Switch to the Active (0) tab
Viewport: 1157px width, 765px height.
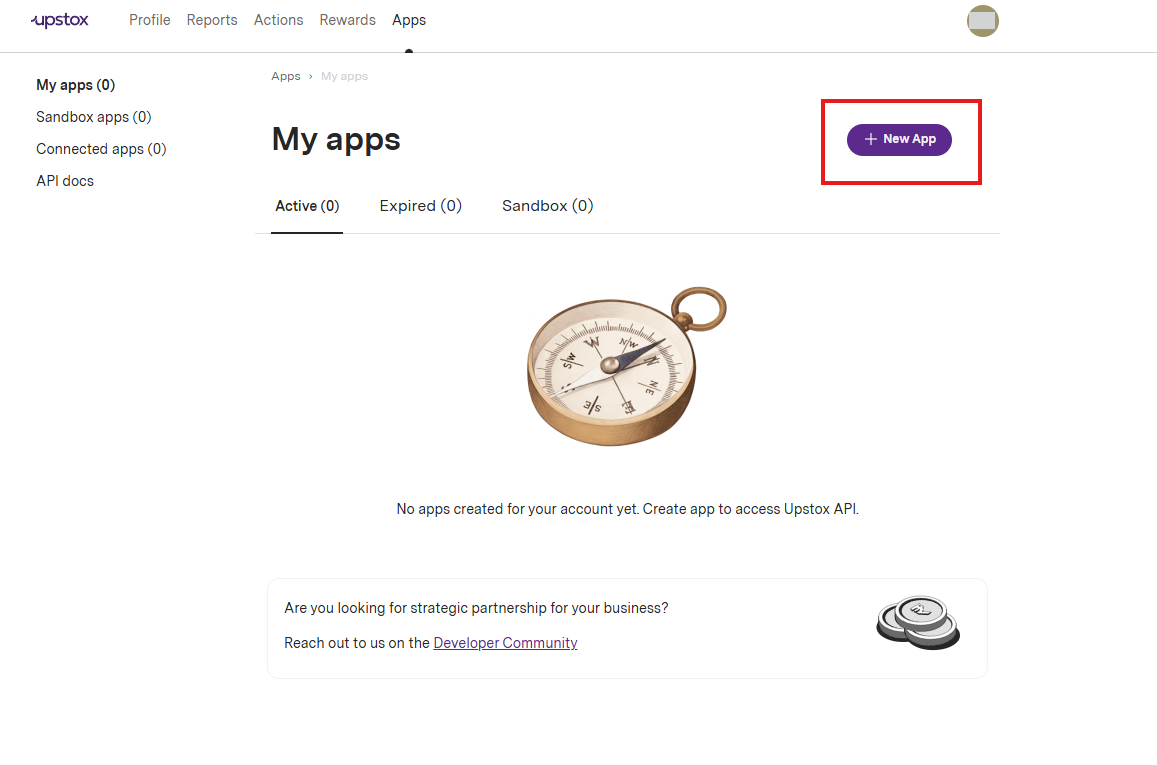pyautogui.click(x=307, y=206)
